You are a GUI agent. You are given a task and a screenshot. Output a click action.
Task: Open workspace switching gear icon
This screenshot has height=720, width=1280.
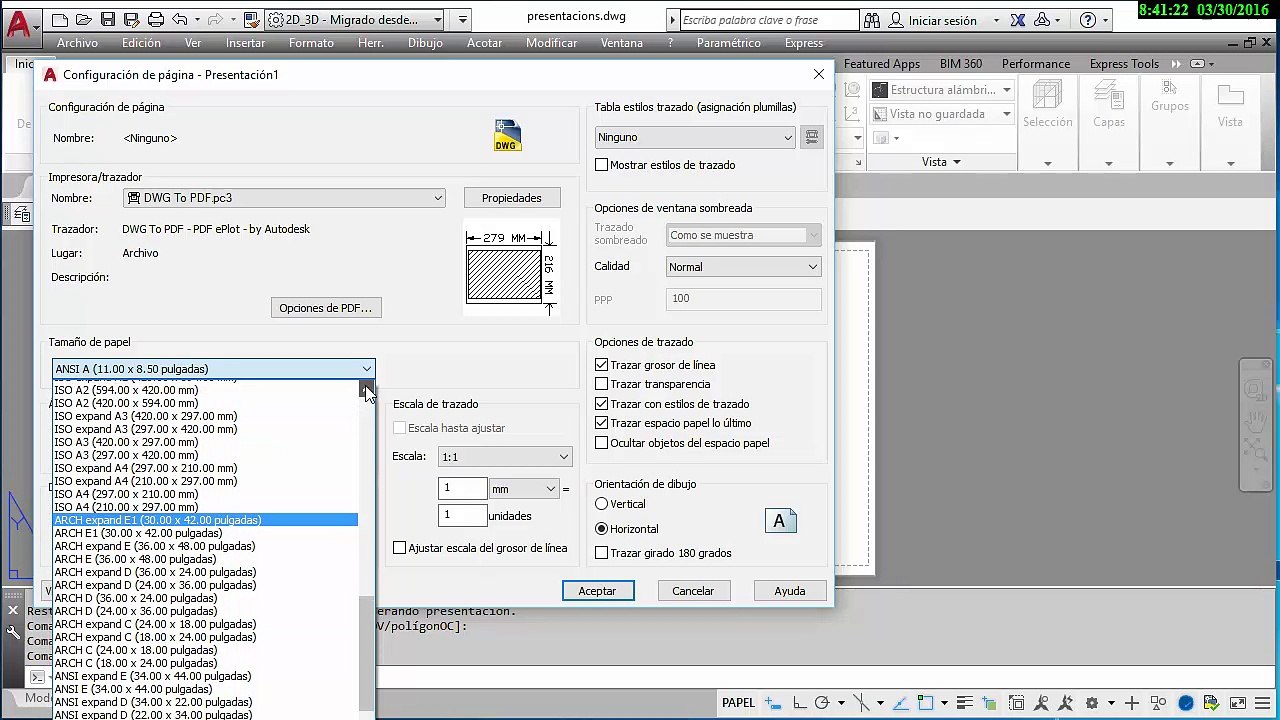coord(1092,703)
